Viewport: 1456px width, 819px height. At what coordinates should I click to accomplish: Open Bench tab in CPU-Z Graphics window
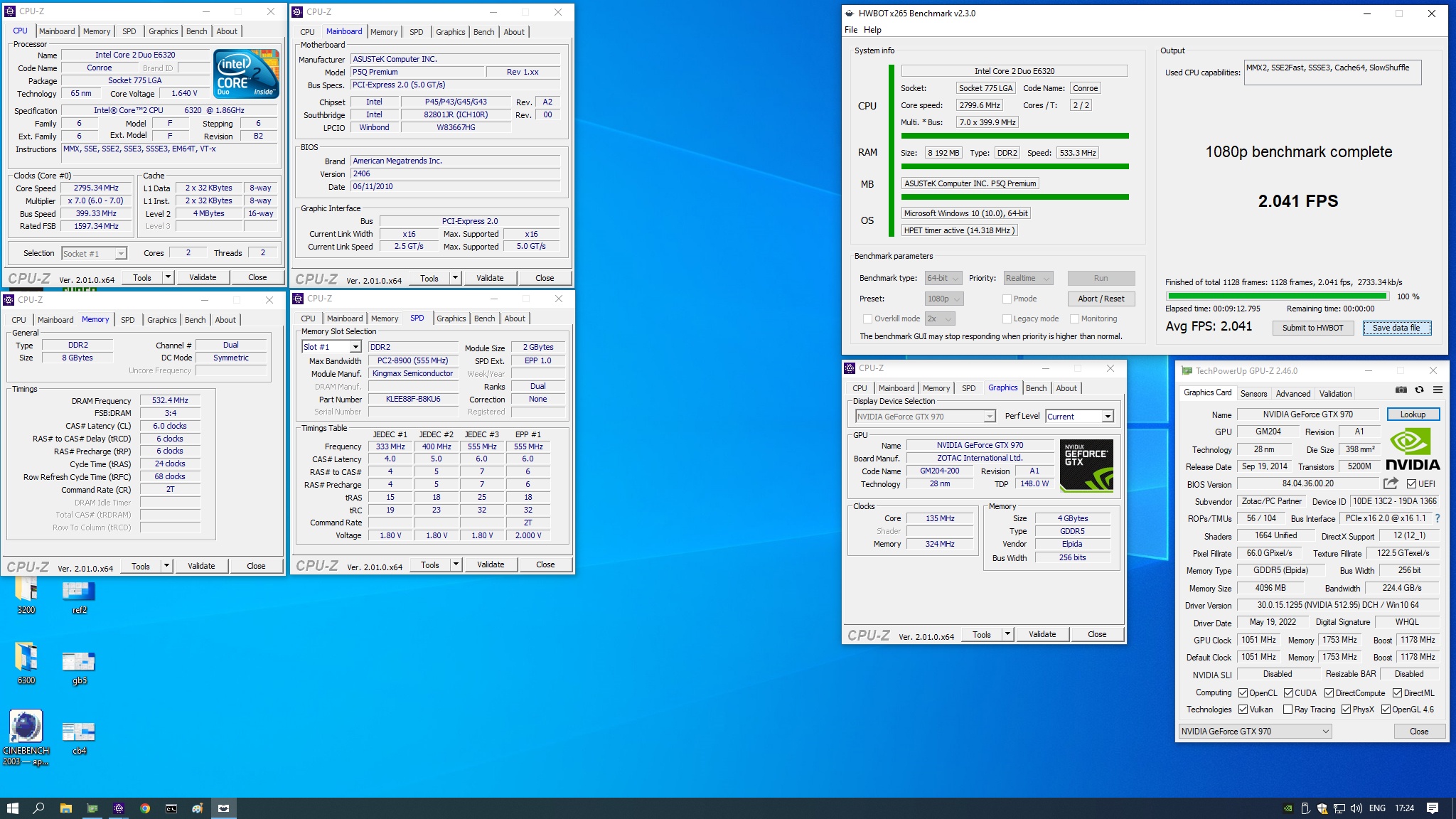click(1037, 388)
